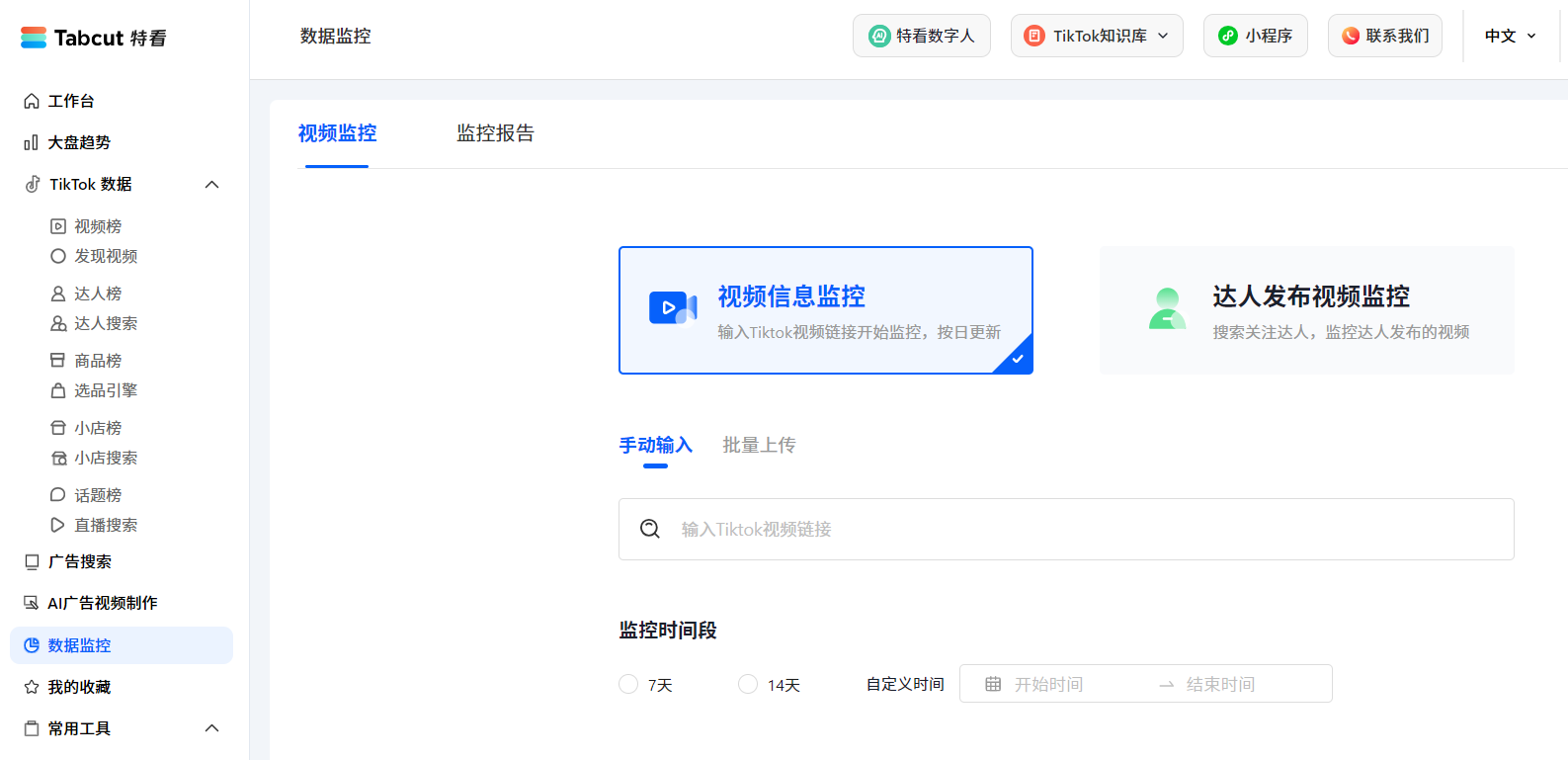Click the orange phone icon in 联系我们

[x=1351, y=36]
